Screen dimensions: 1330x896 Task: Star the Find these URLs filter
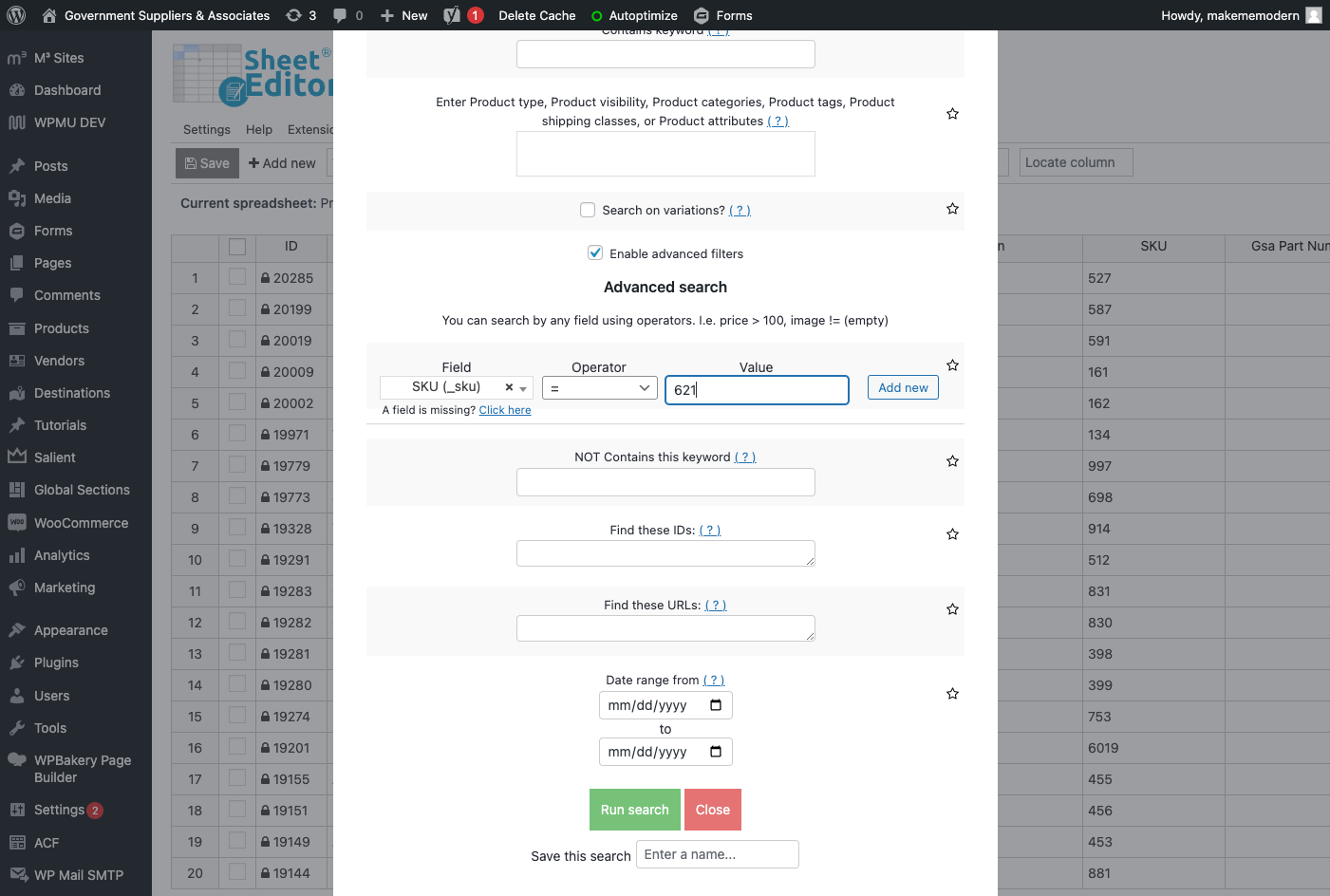952,609
